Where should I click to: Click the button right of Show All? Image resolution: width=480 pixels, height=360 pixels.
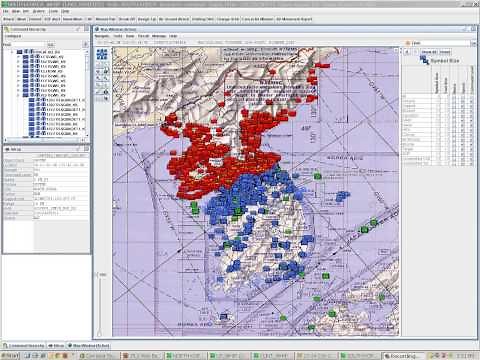[445, 52]
